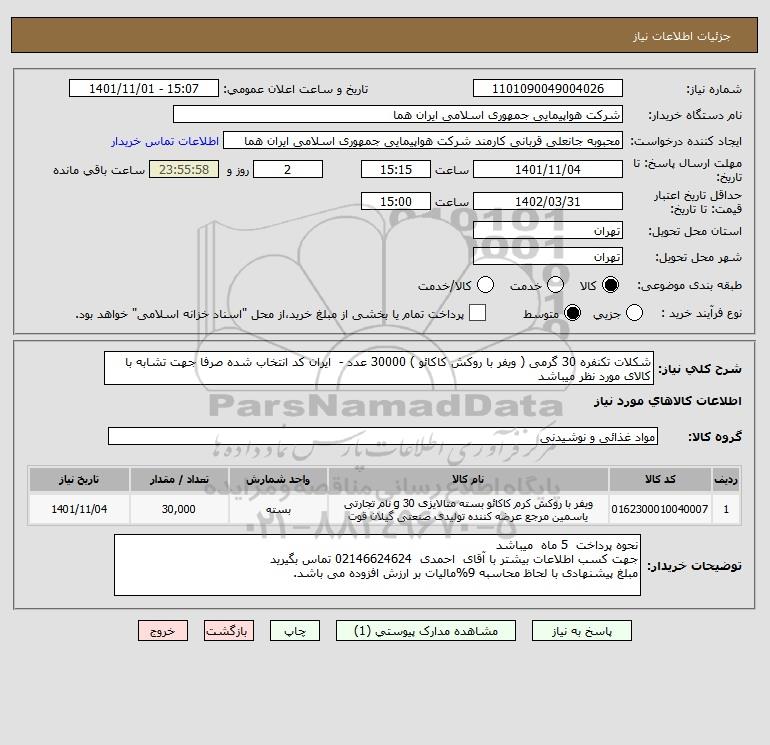Select the کالا/خدمت radio button
This screenshot has height=745, width=770.
pyautogui.click(x=486, y=285)
